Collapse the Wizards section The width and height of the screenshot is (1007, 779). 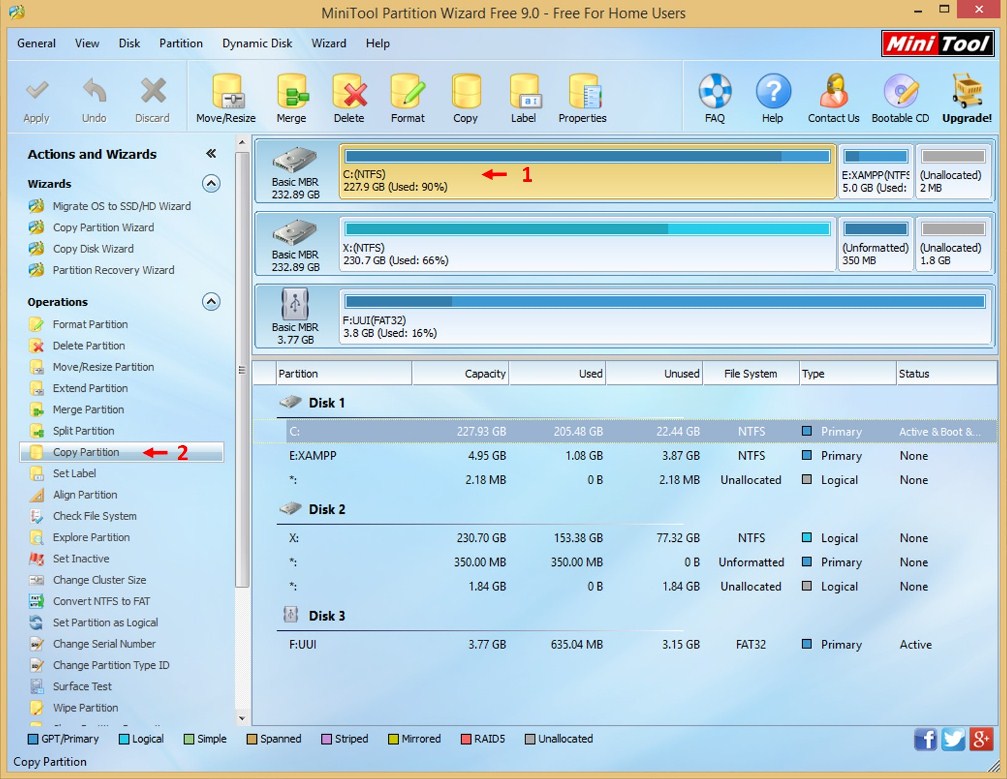point(211,184)
